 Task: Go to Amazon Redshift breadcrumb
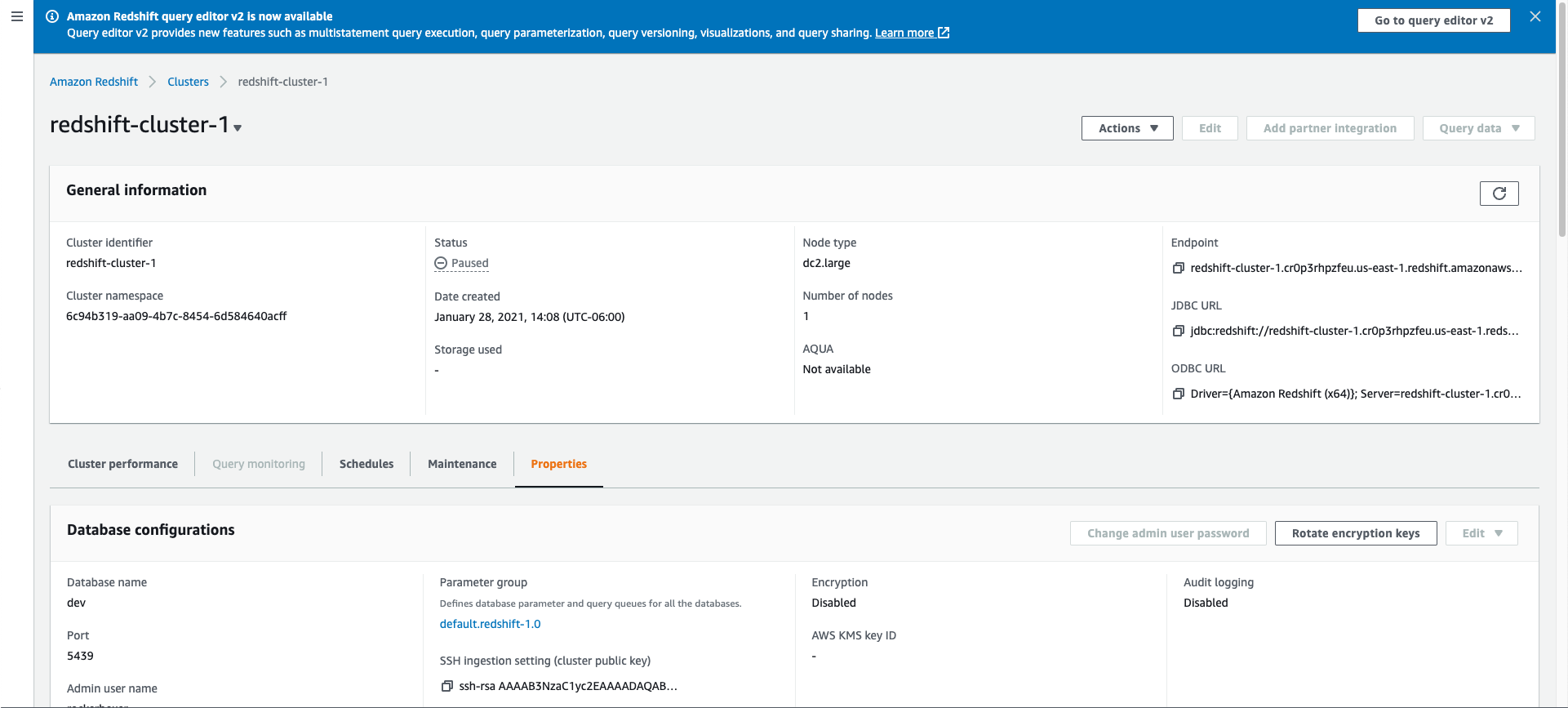pos(94,82)
